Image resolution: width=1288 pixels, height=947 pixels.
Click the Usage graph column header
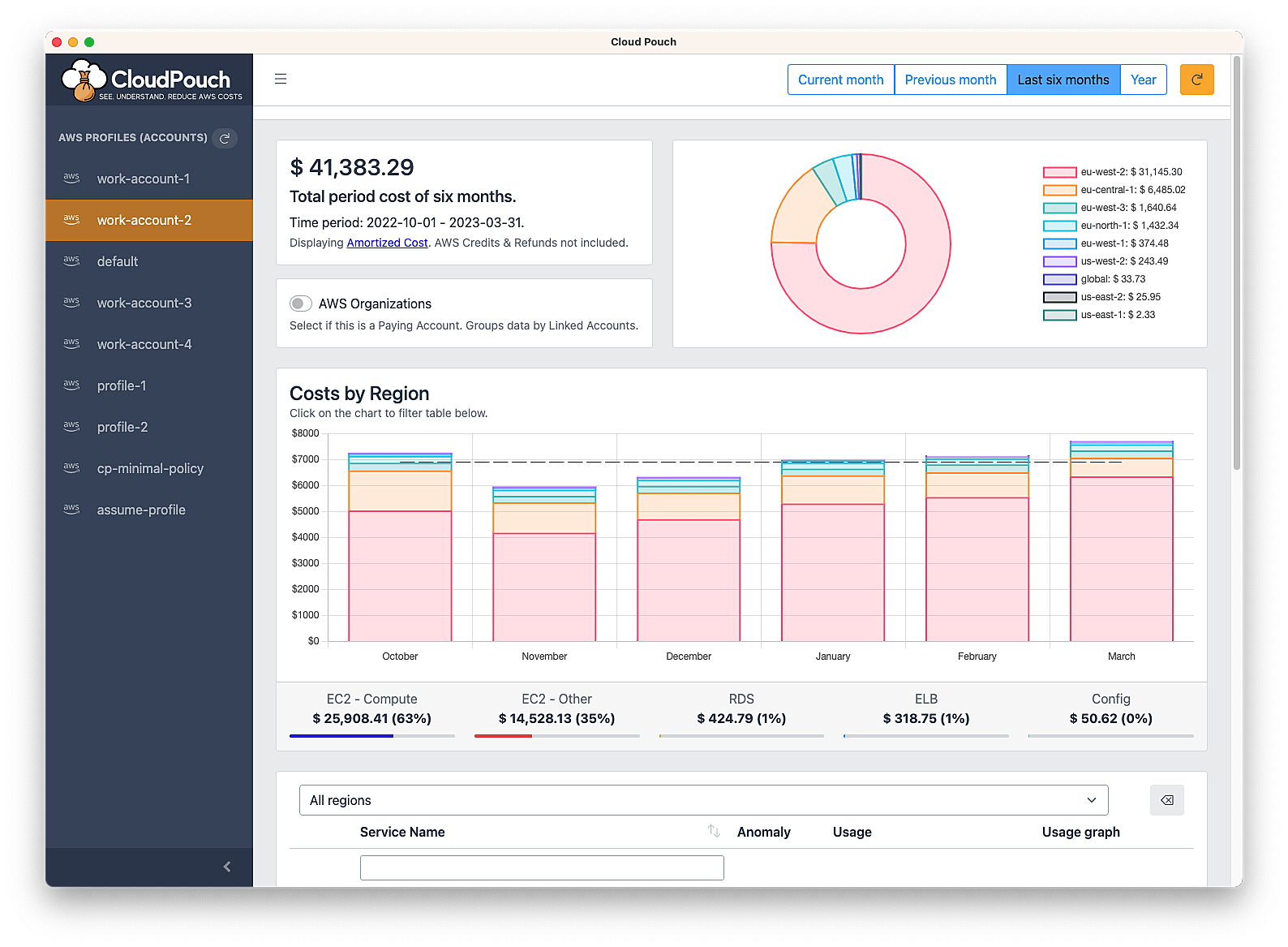1080,832
